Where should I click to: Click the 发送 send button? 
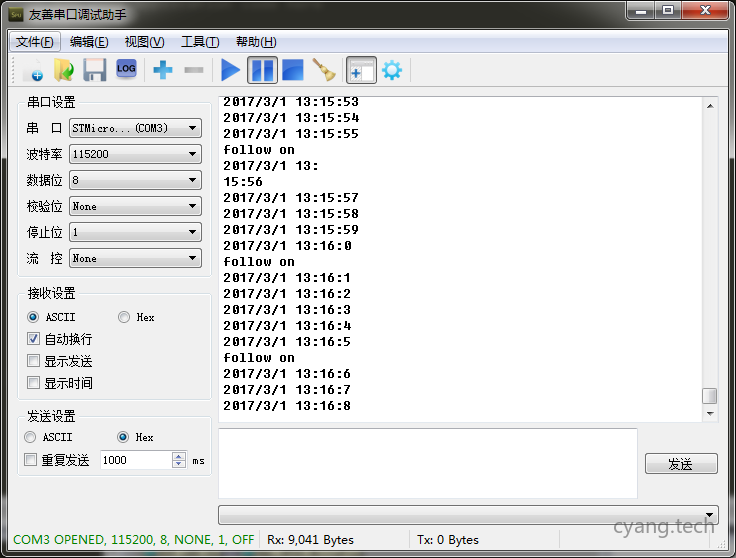(x=680, y=464)
